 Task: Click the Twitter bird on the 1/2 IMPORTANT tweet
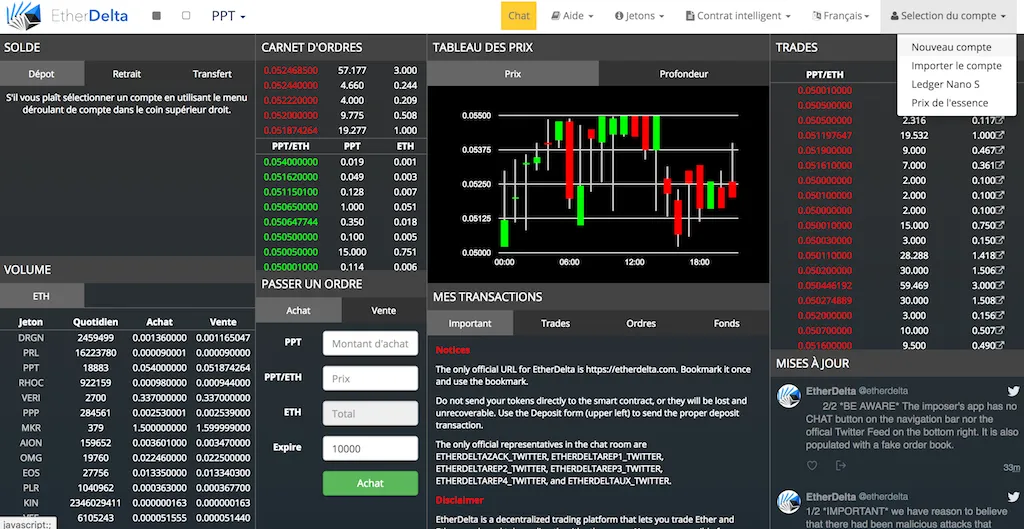1013,497
